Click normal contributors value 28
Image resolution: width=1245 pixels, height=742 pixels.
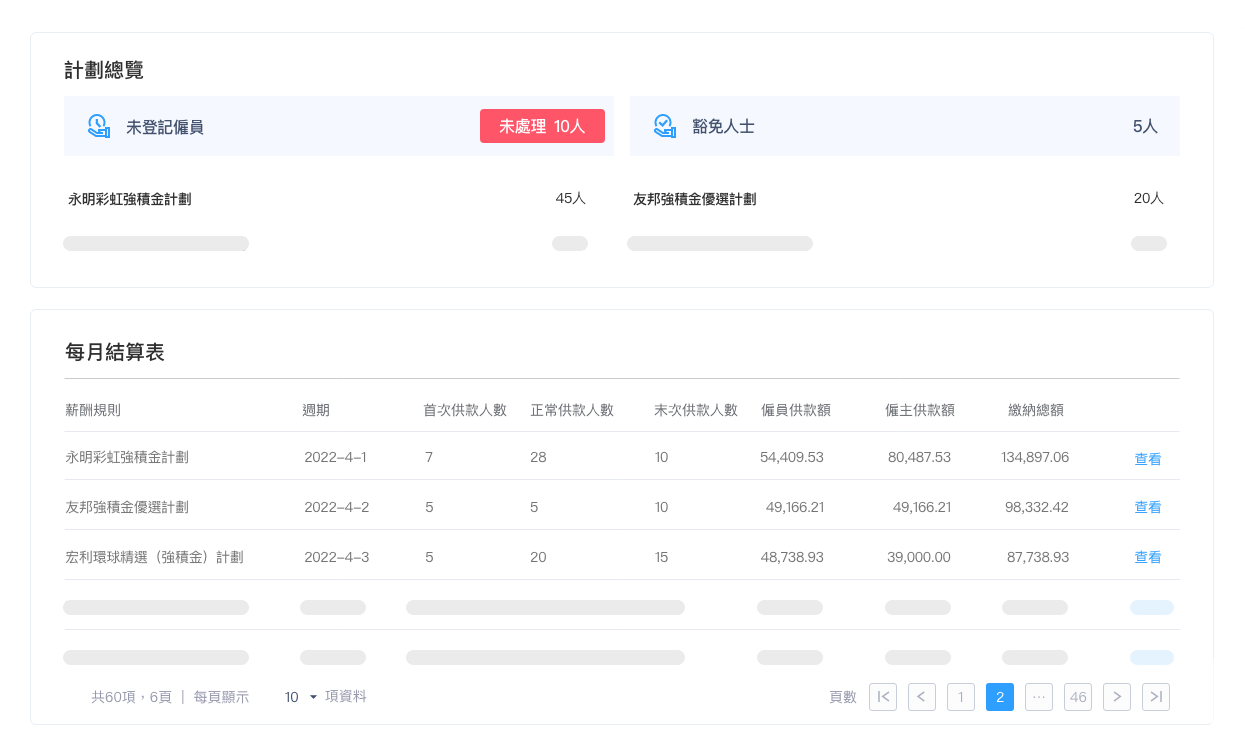pyautogui.click(x=538, y=457)
